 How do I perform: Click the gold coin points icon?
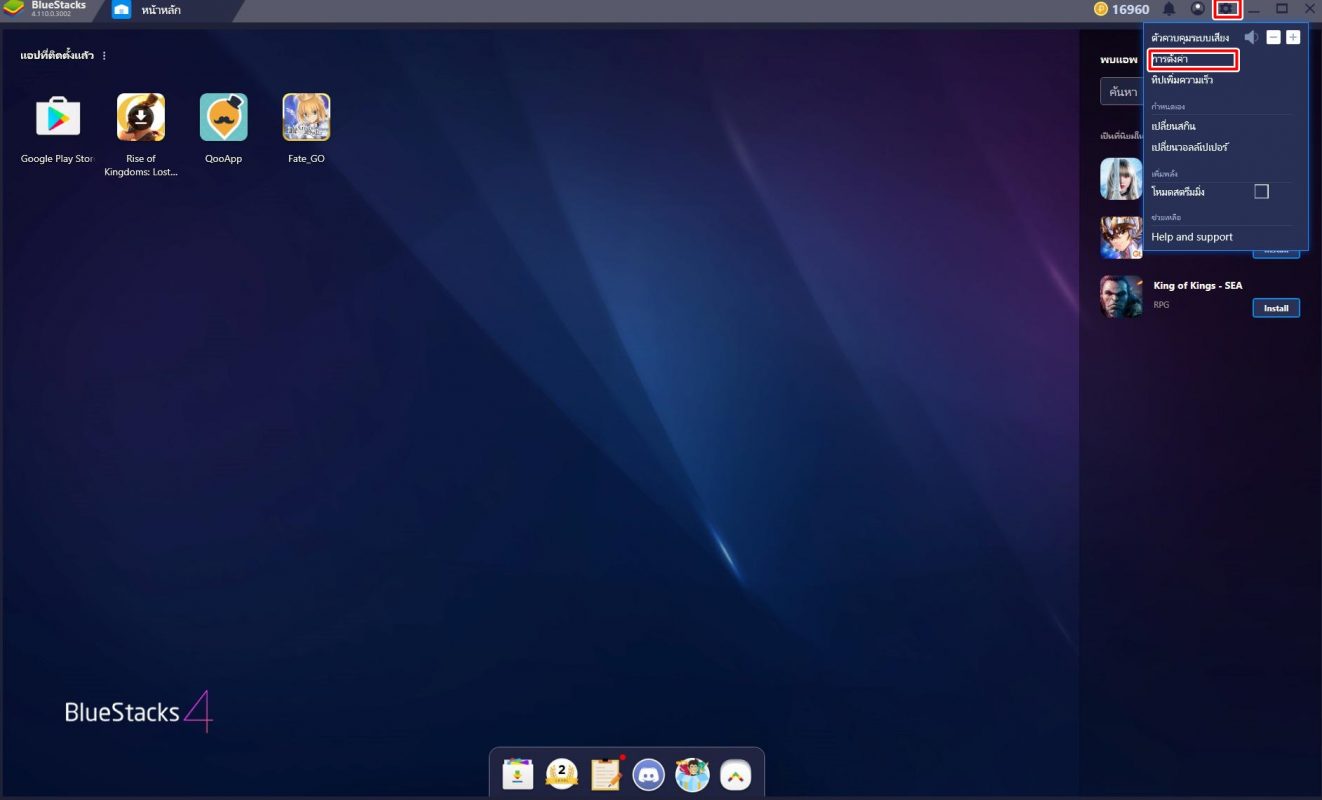point(1101,9)
